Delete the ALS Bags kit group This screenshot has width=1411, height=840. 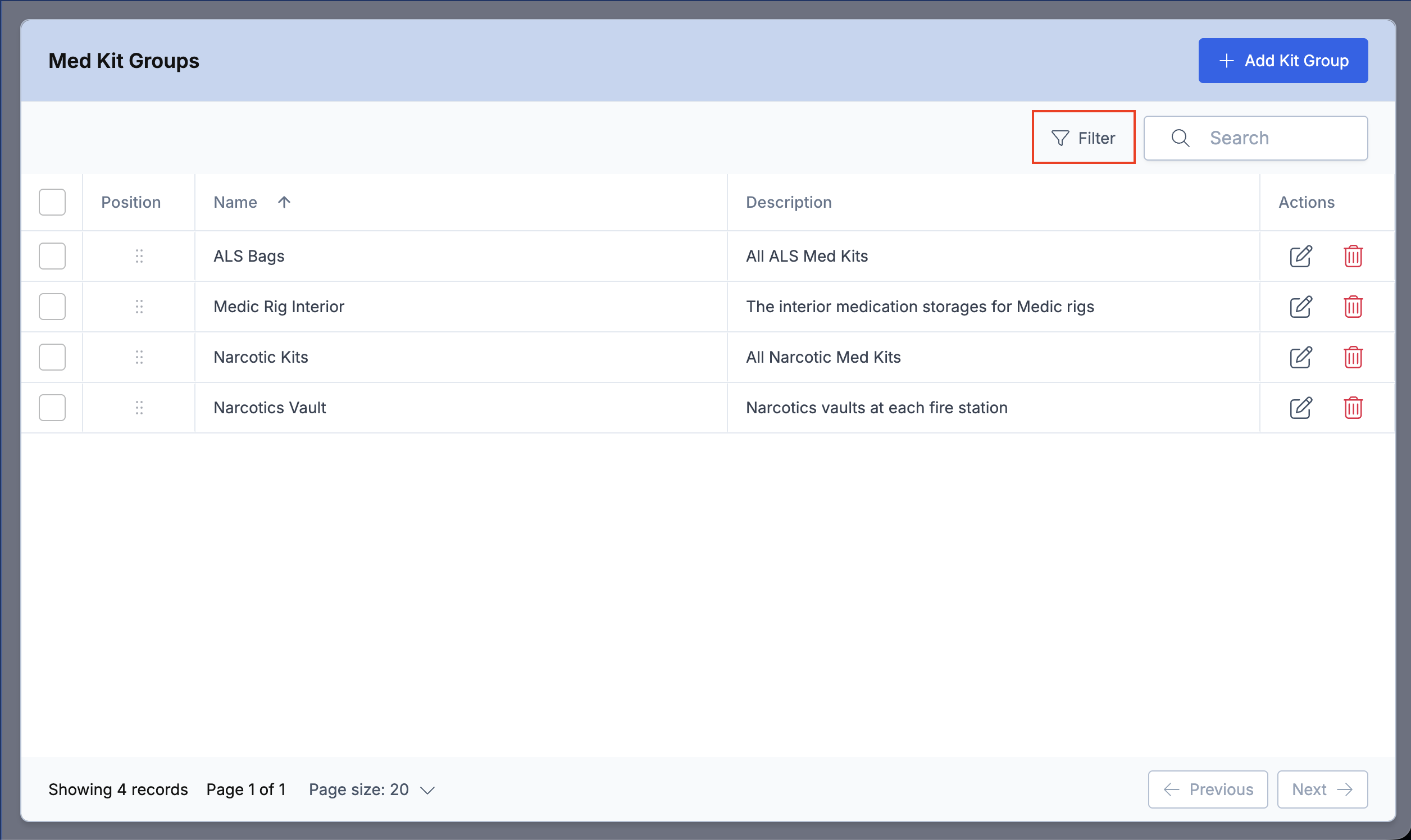pos(1353,257)
